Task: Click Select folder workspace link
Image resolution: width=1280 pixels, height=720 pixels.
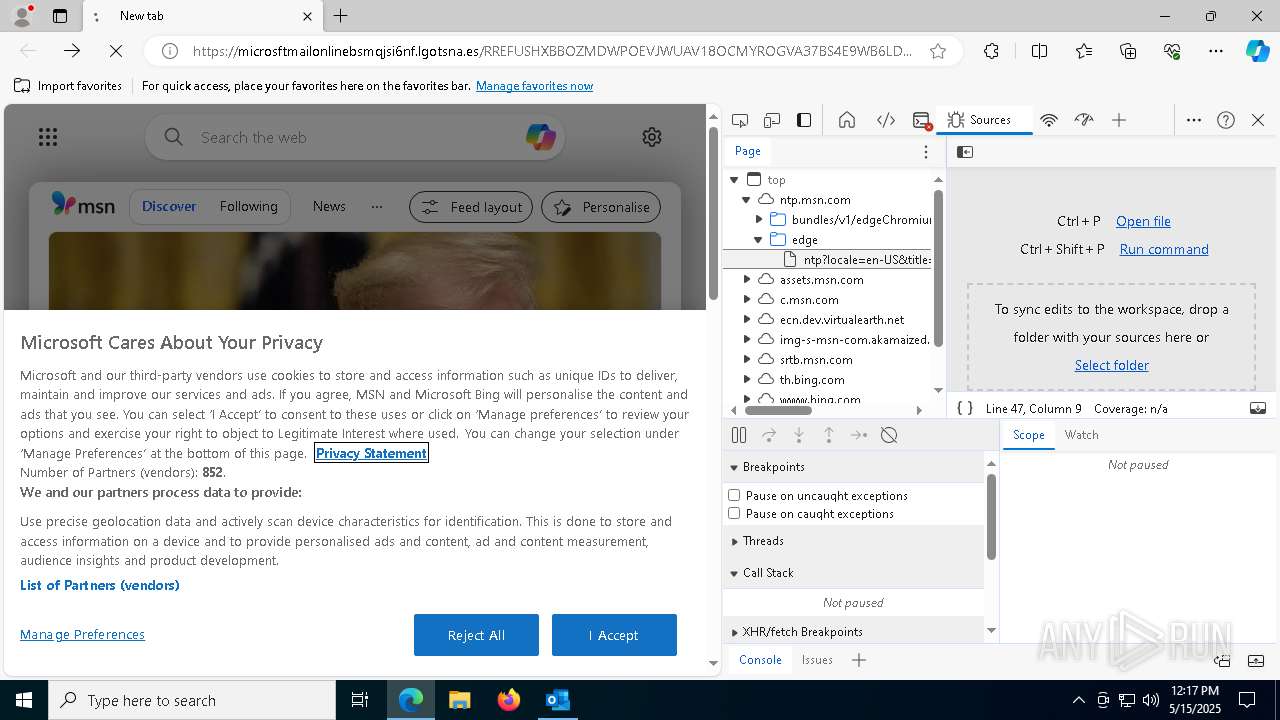Action: click(1111, 365)
